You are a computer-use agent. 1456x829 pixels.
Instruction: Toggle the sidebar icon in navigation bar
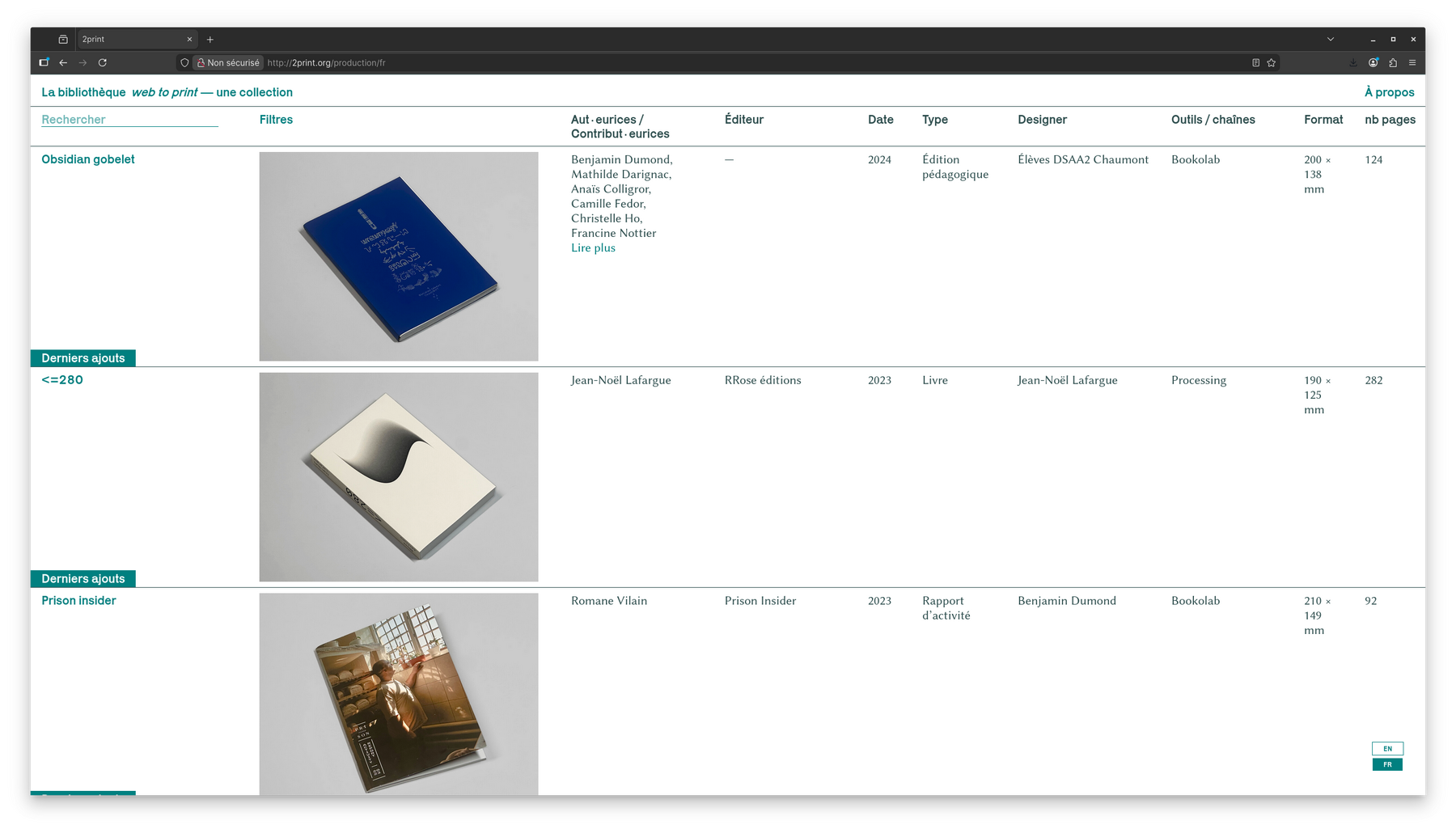[x=44, y=62]
